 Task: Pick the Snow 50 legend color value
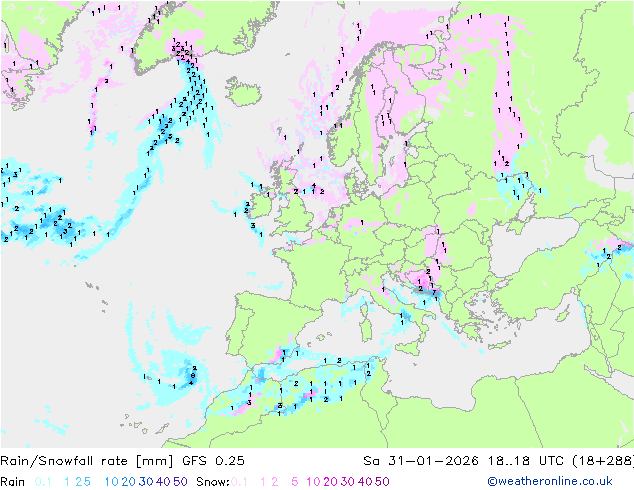point(383,482)
